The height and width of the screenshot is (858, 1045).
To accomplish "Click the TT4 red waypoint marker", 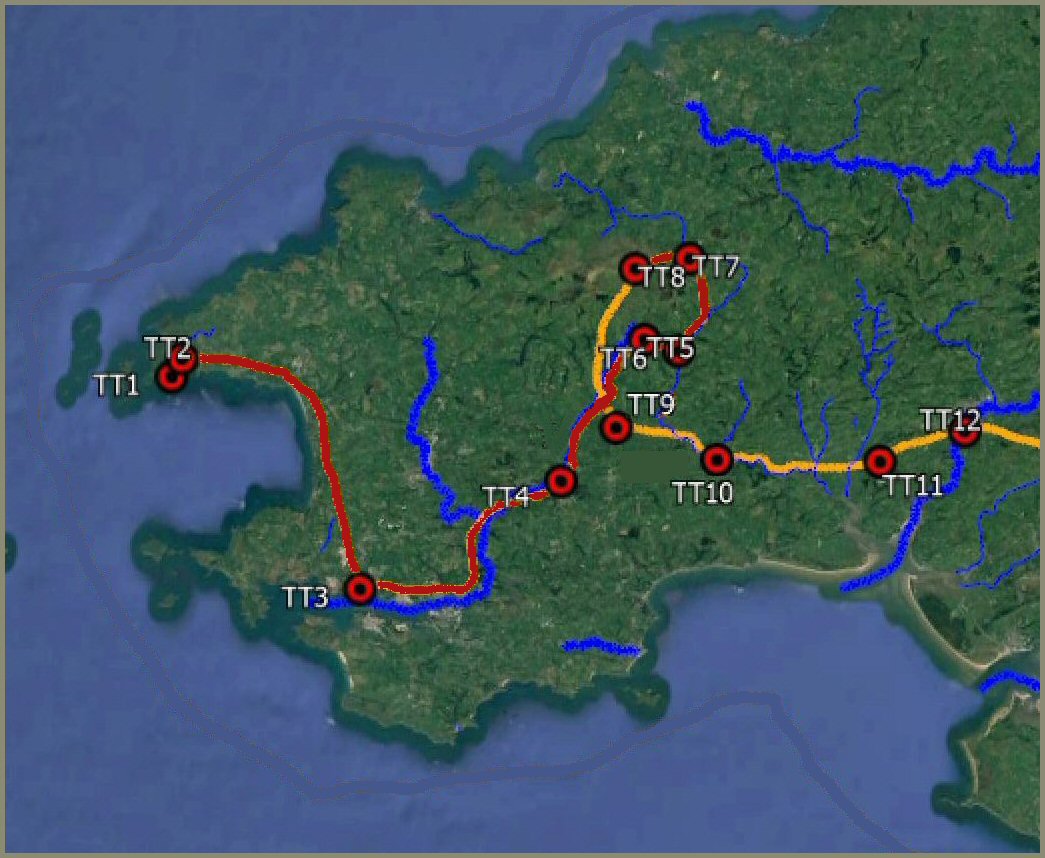I will [561, 481].
